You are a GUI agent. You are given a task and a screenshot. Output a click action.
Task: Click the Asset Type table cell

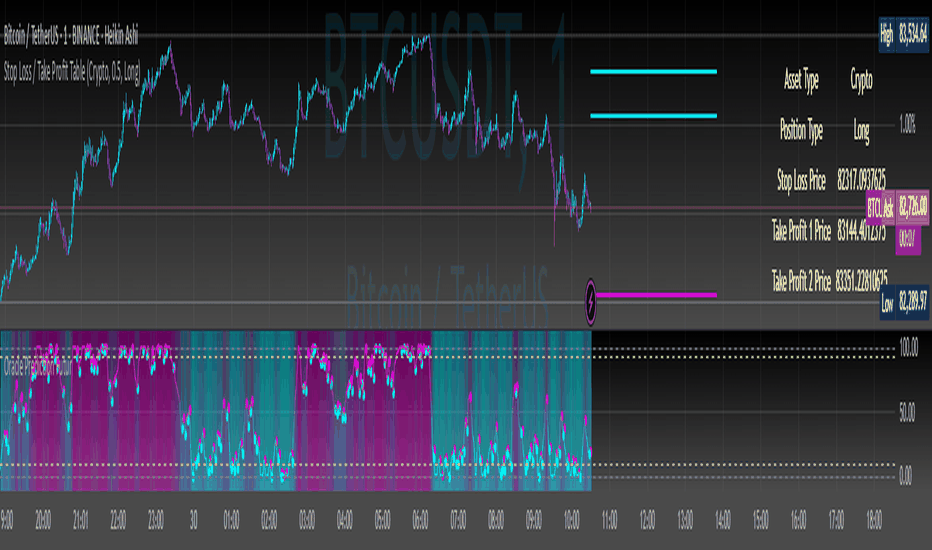(x=801, y=80)
